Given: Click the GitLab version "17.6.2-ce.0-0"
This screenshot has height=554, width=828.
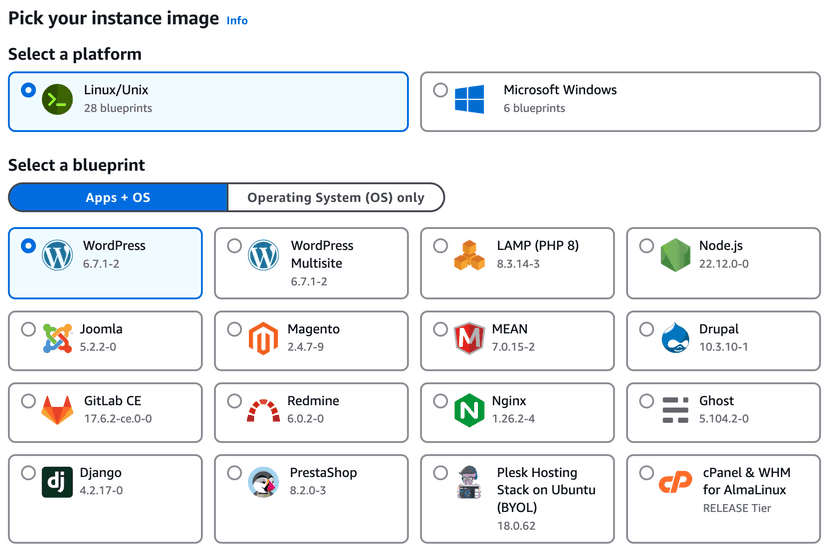Looking at the screenshot, I should click(x=118, y=419).
